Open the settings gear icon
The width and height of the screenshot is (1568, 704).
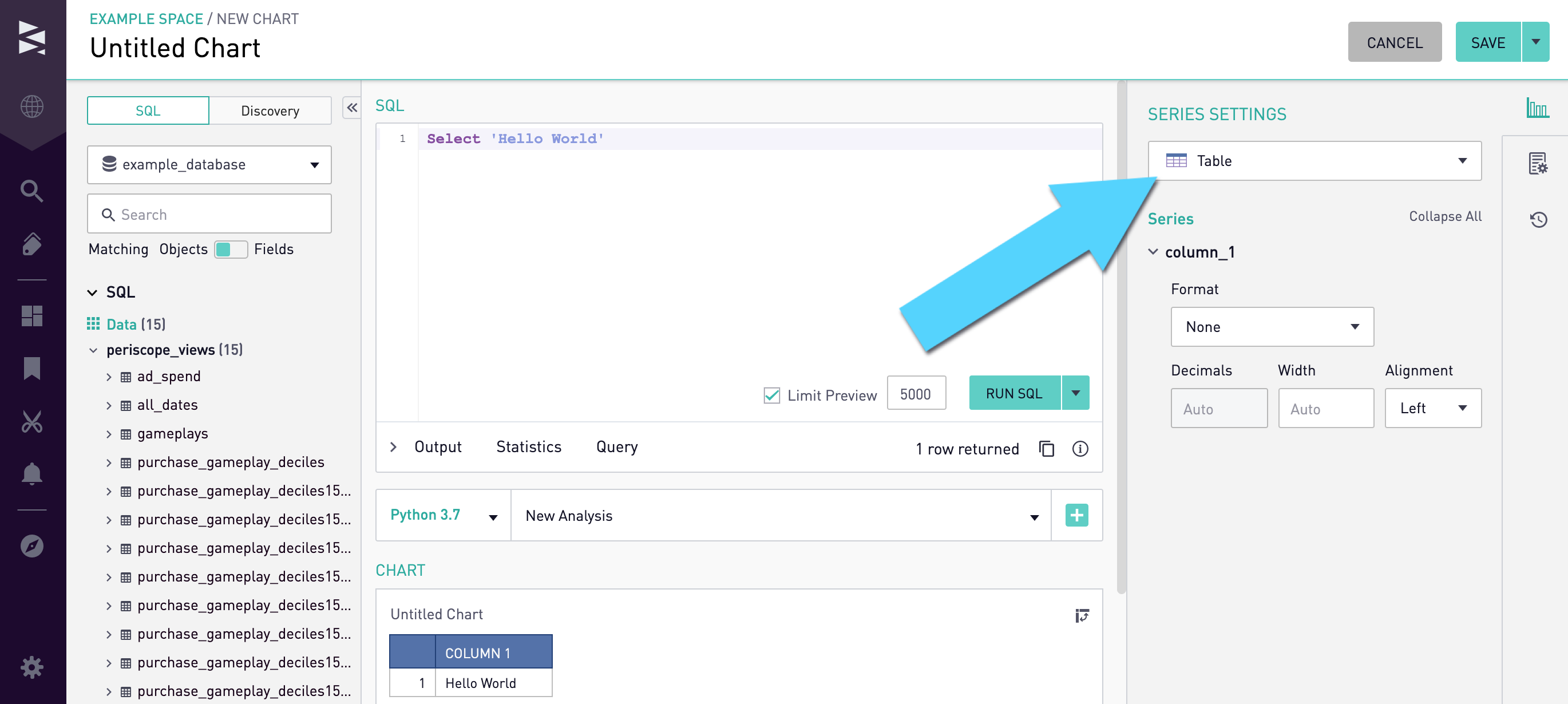[31, 667]
